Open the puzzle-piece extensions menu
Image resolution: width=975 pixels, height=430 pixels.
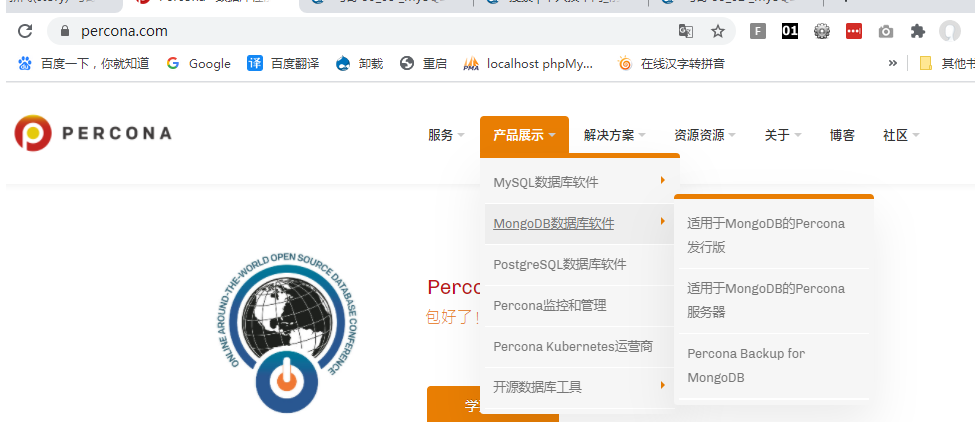click(x=917, y=31)
